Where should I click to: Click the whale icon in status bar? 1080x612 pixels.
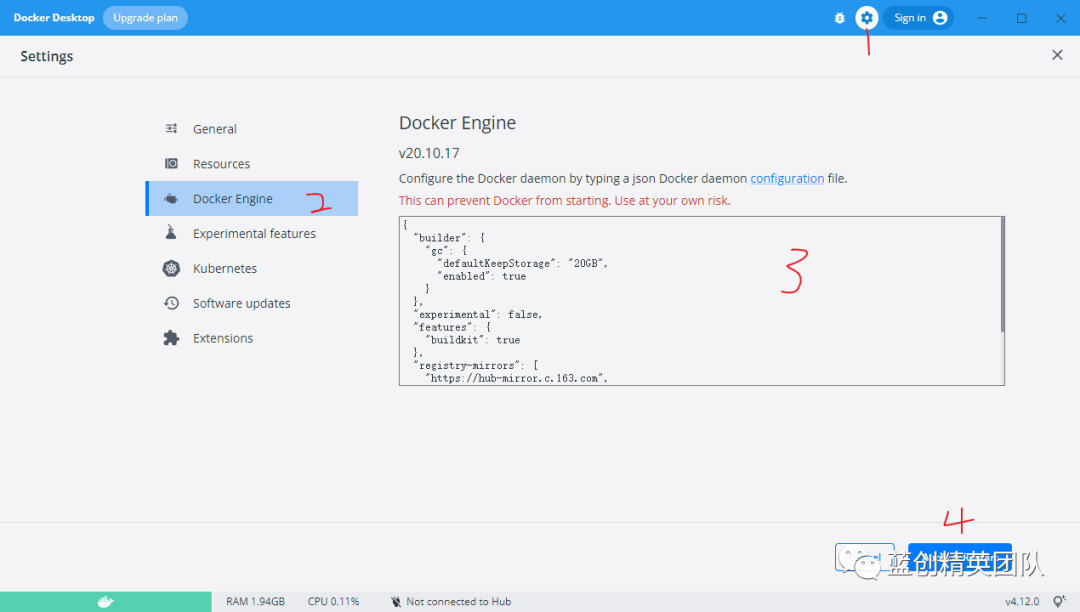point(105,602)
